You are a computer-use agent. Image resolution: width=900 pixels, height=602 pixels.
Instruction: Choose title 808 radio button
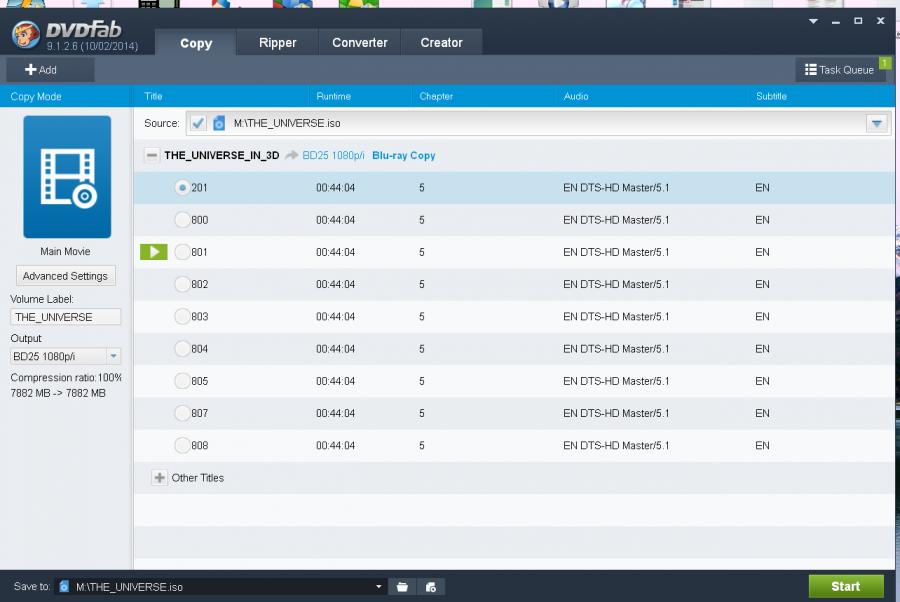[x=182, y=445]
